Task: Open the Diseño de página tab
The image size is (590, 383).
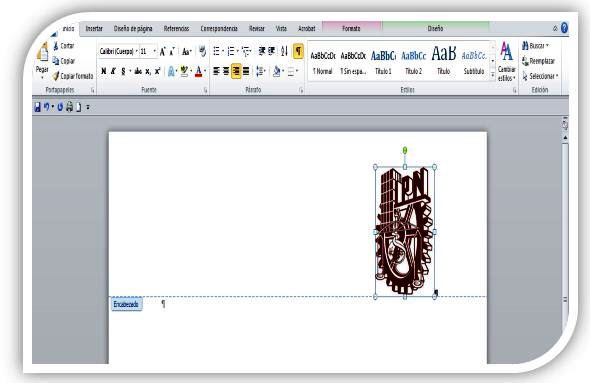Action: tap(133, 29)
